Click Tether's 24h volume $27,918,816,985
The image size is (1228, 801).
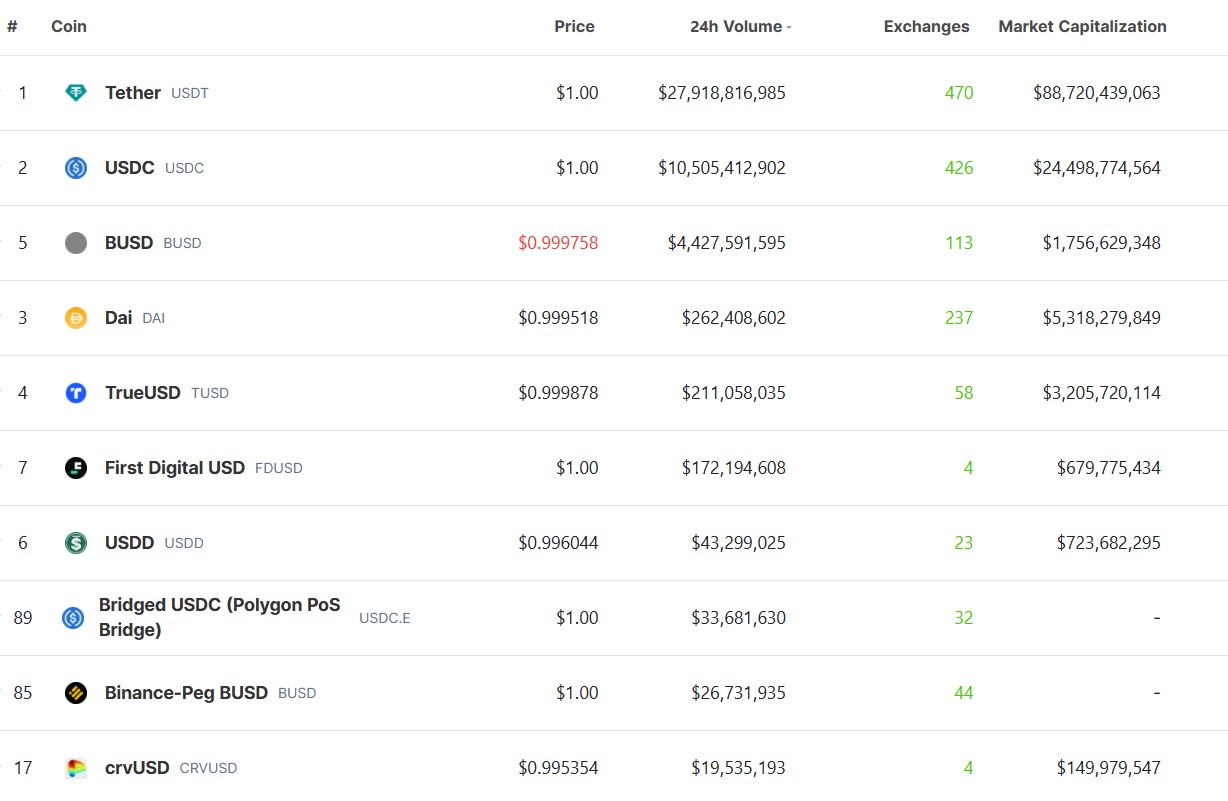pos(722,93)
